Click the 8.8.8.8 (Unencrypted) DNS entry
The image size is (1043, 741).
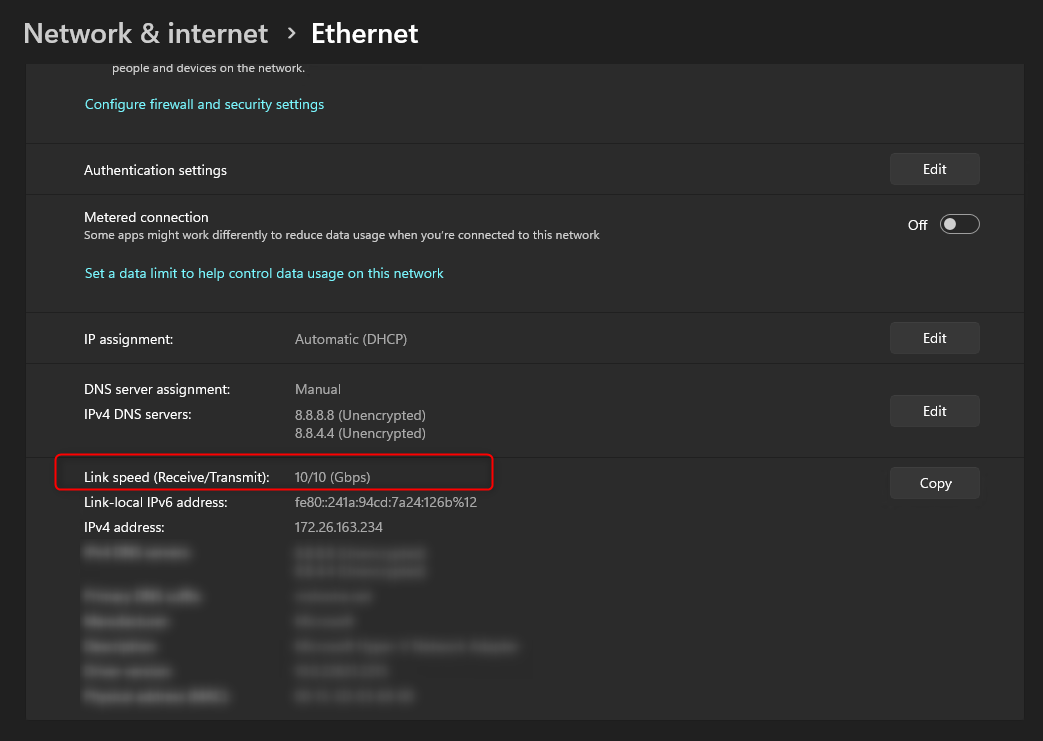[x=360, y=415]
